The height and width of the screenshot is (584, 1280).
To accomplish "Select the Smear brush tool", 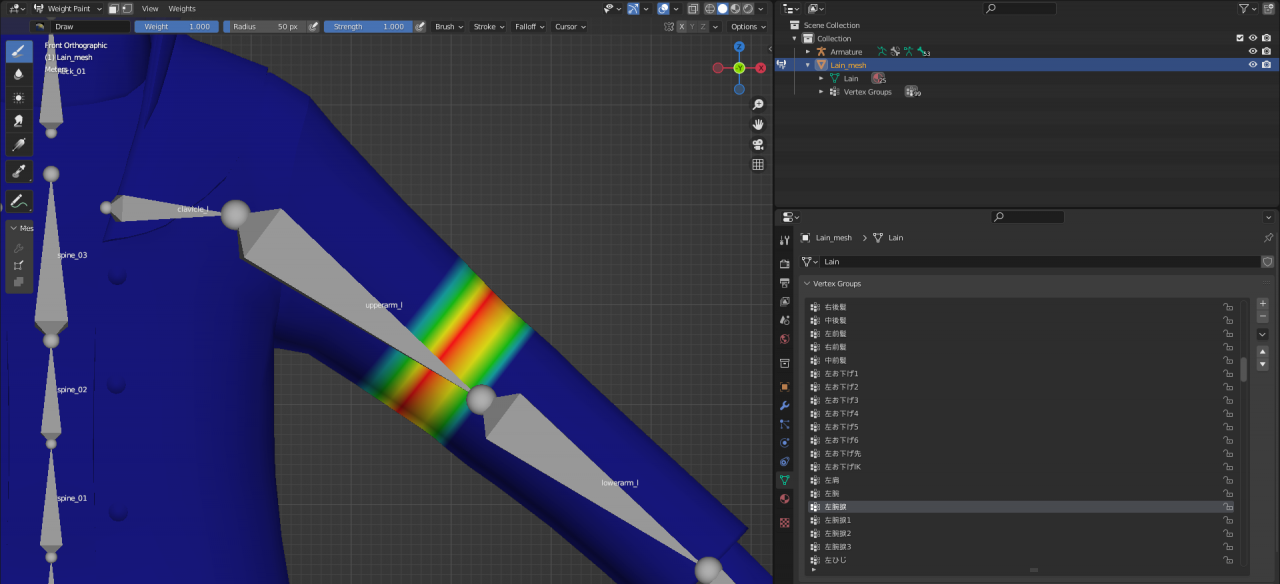I will [19, 121].
